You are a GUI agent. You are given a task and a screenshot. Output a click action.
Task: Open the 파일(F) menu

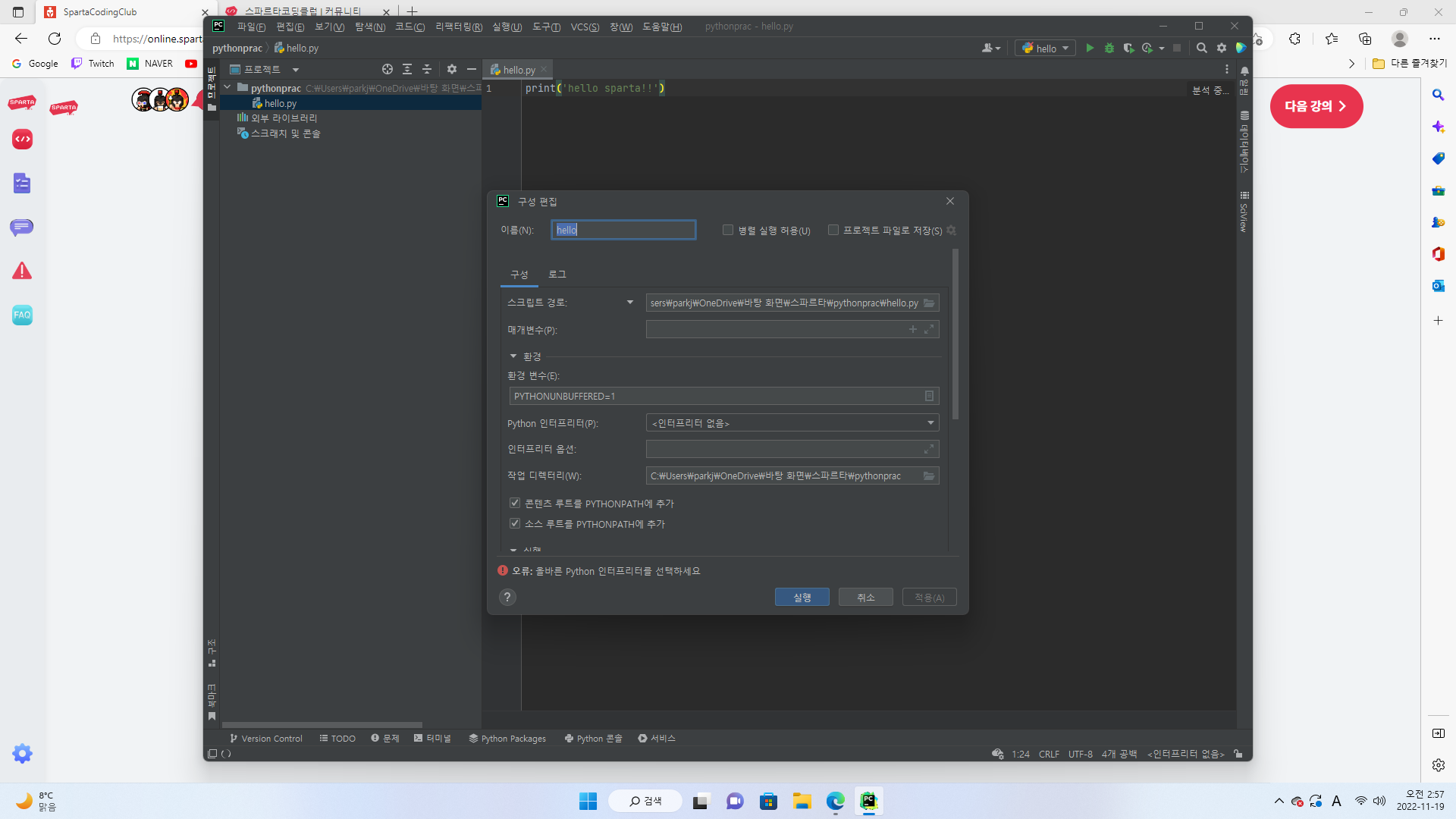[251, 27]
